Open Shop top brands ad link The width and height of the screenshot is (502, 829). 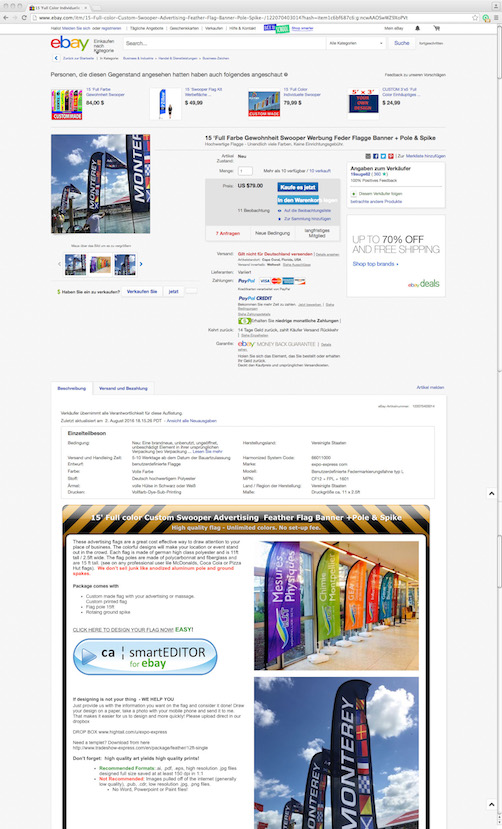point(375,264)
